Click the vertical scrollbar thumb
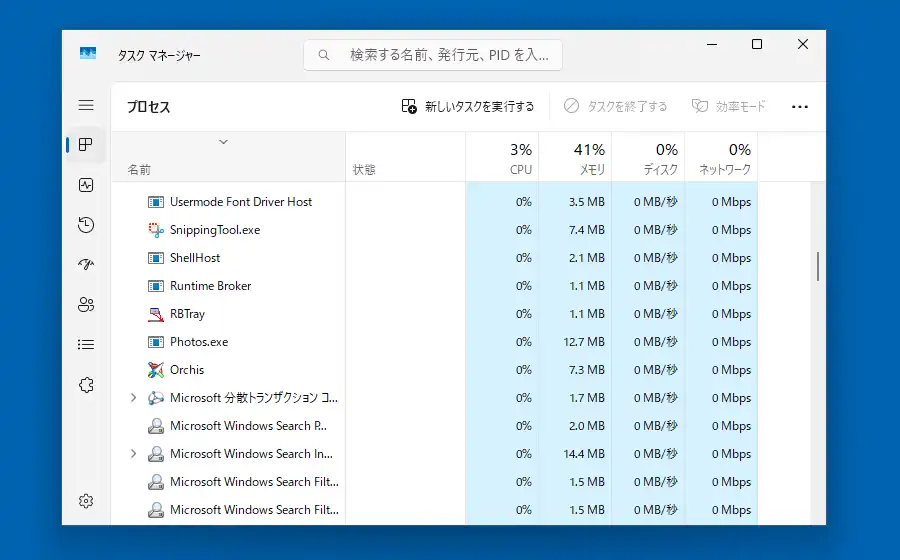 tap(818, 266)
